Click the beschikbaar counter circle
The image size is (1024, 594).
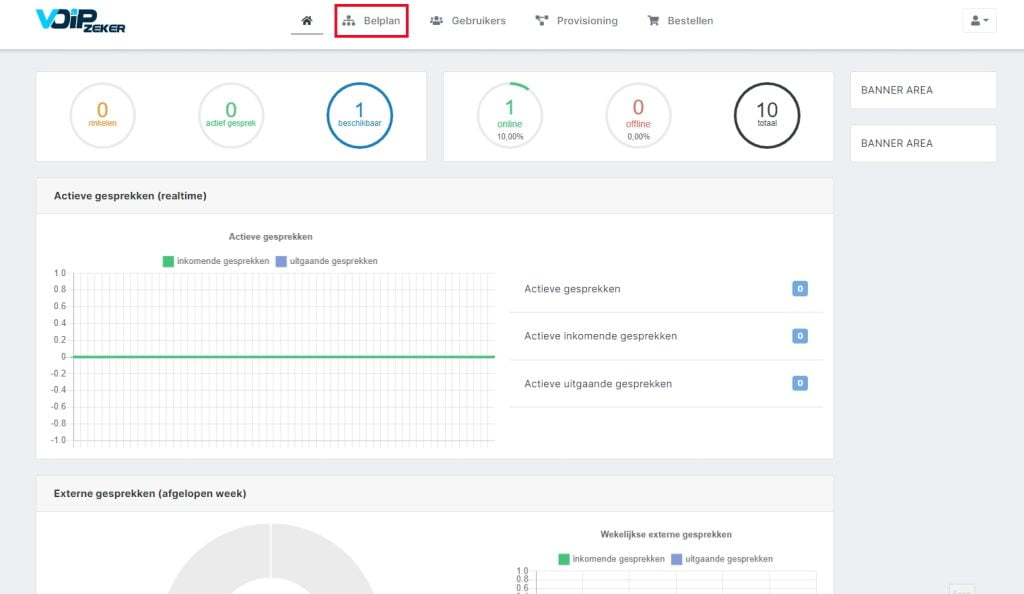(x=359, y=116)
